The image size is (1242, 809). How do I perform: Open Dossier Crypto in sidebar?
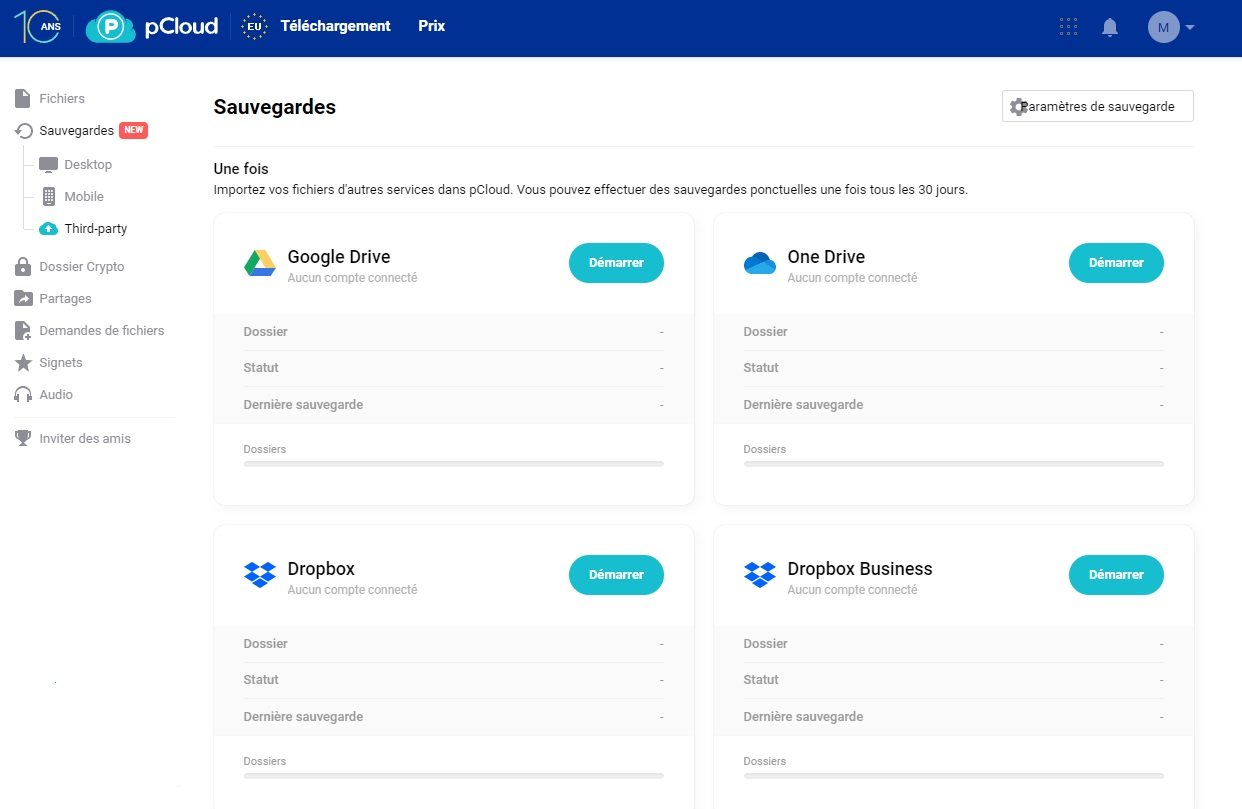[82, 267]
